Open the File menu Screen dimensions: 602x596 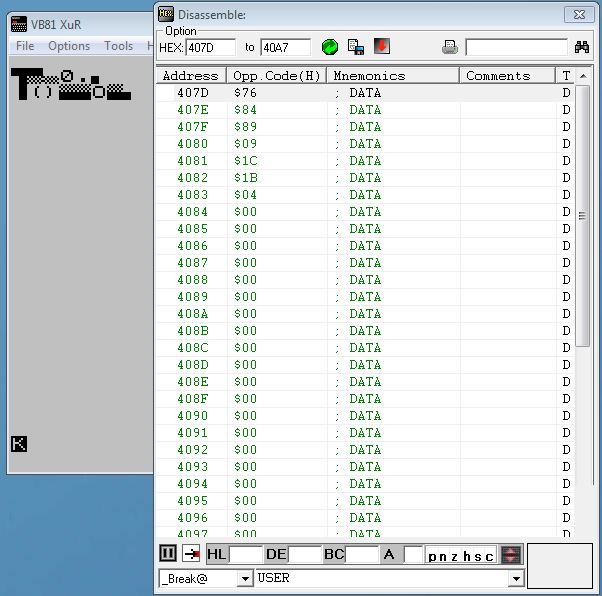coord(25,46)
